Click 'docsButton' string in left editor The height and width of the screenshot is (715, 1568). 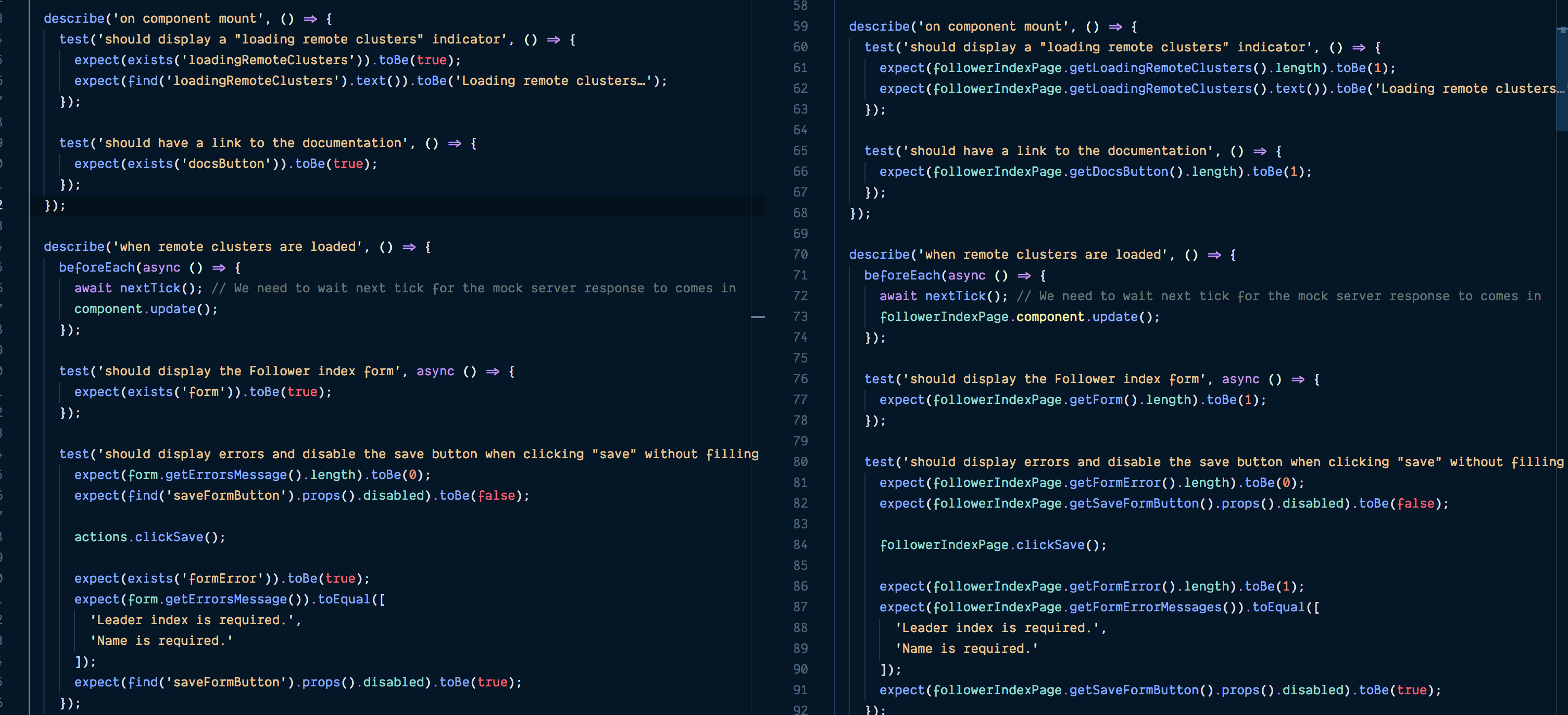click(226, 163)
